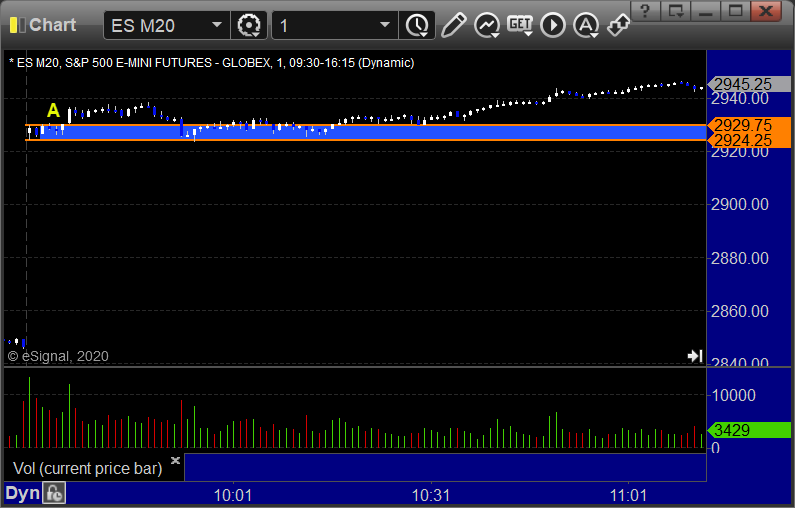Open the alerts 'A' icon

[x=586, y=25]
